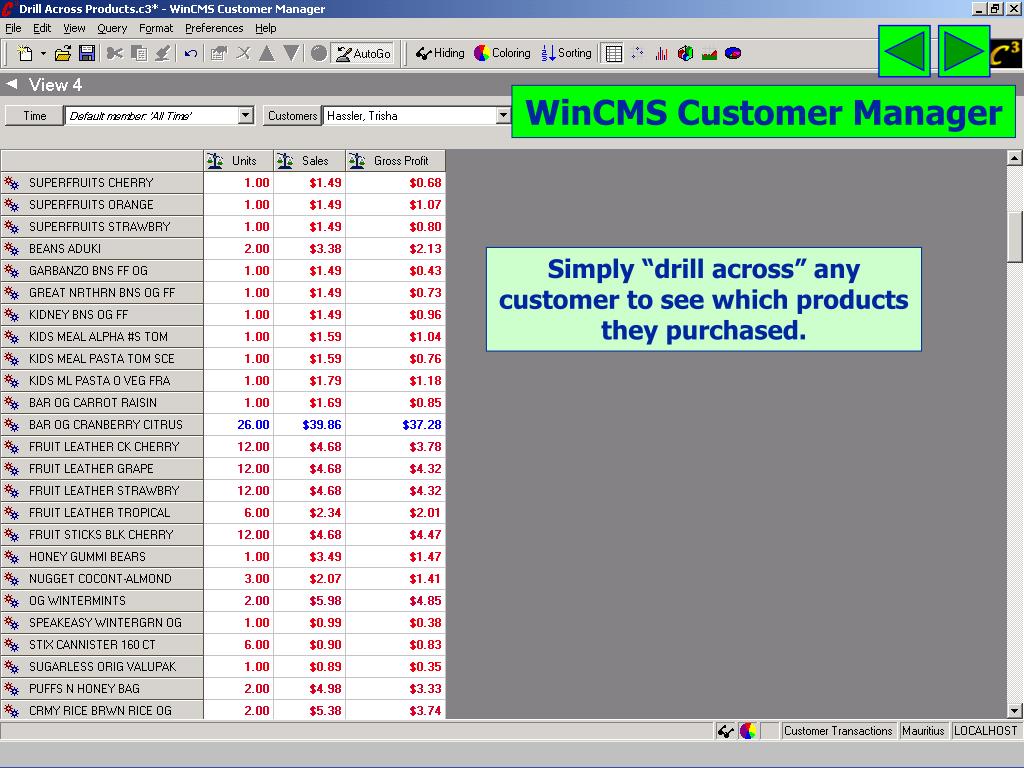
Task: Click the scroll down arrow of table
Action: 1014,711
